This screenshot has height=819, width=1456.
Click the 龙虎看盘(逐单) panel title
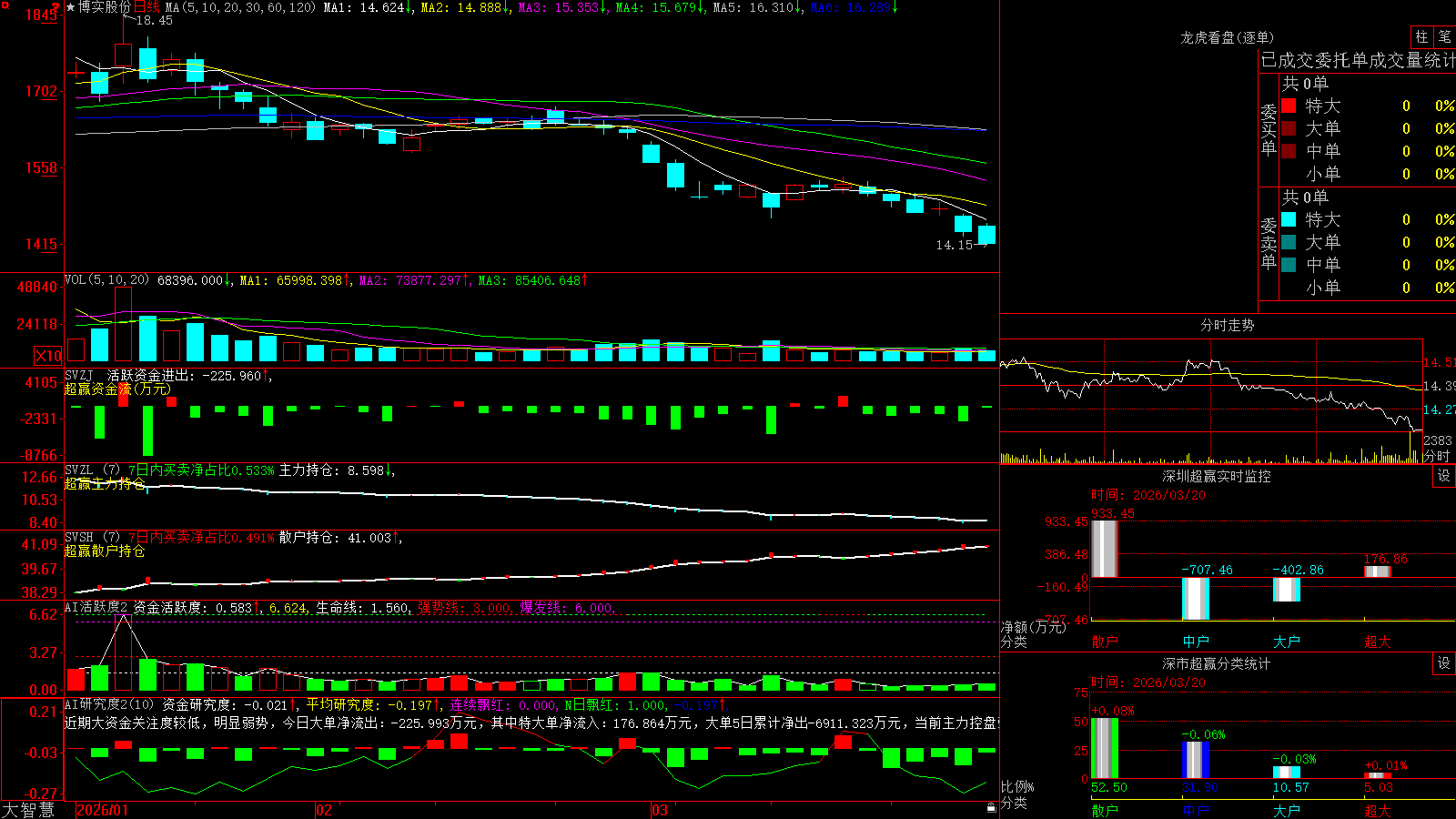click(x=1228, y=37)
